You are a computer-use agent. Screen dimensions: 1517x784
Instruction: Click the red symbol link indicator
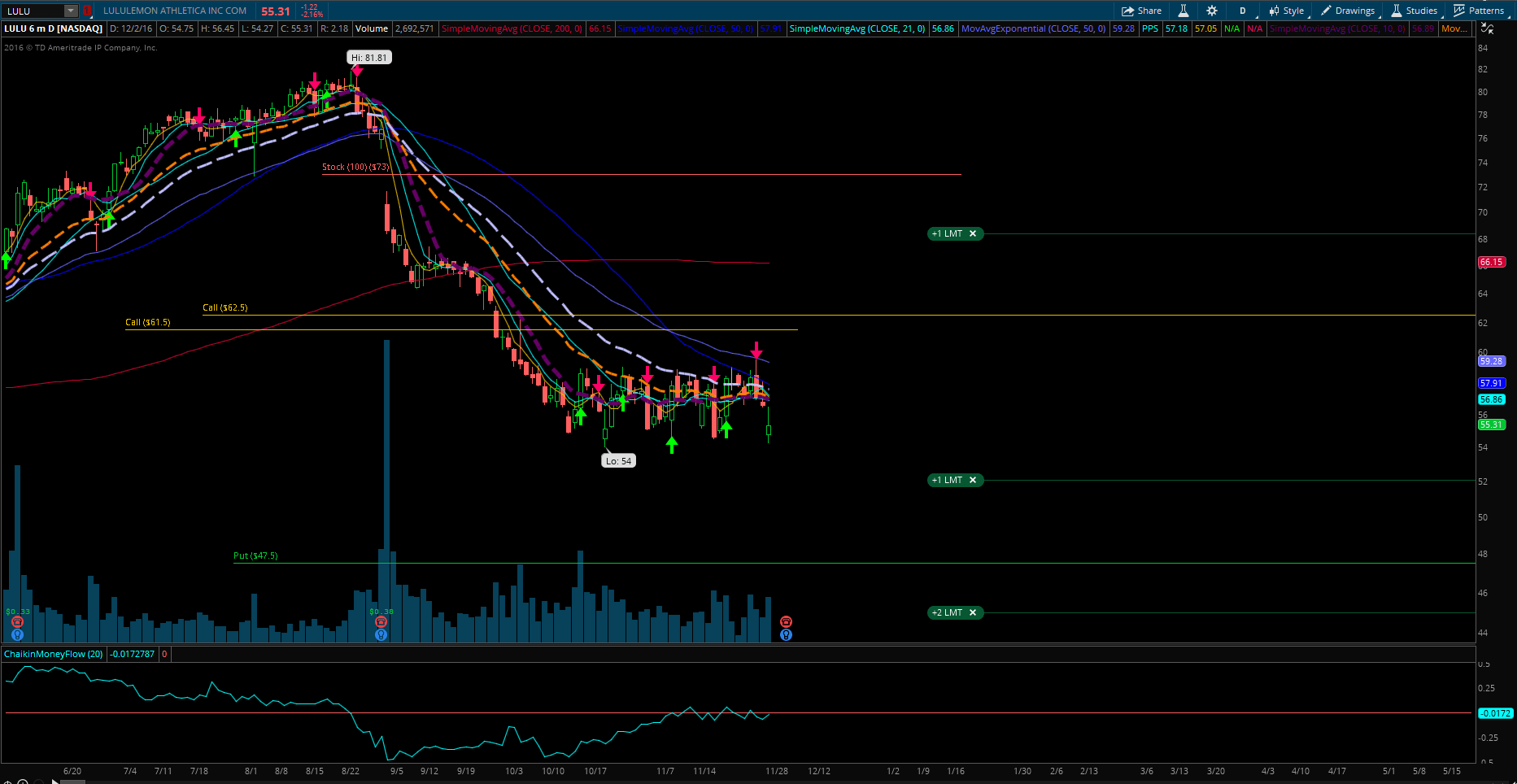coord(86,11)
